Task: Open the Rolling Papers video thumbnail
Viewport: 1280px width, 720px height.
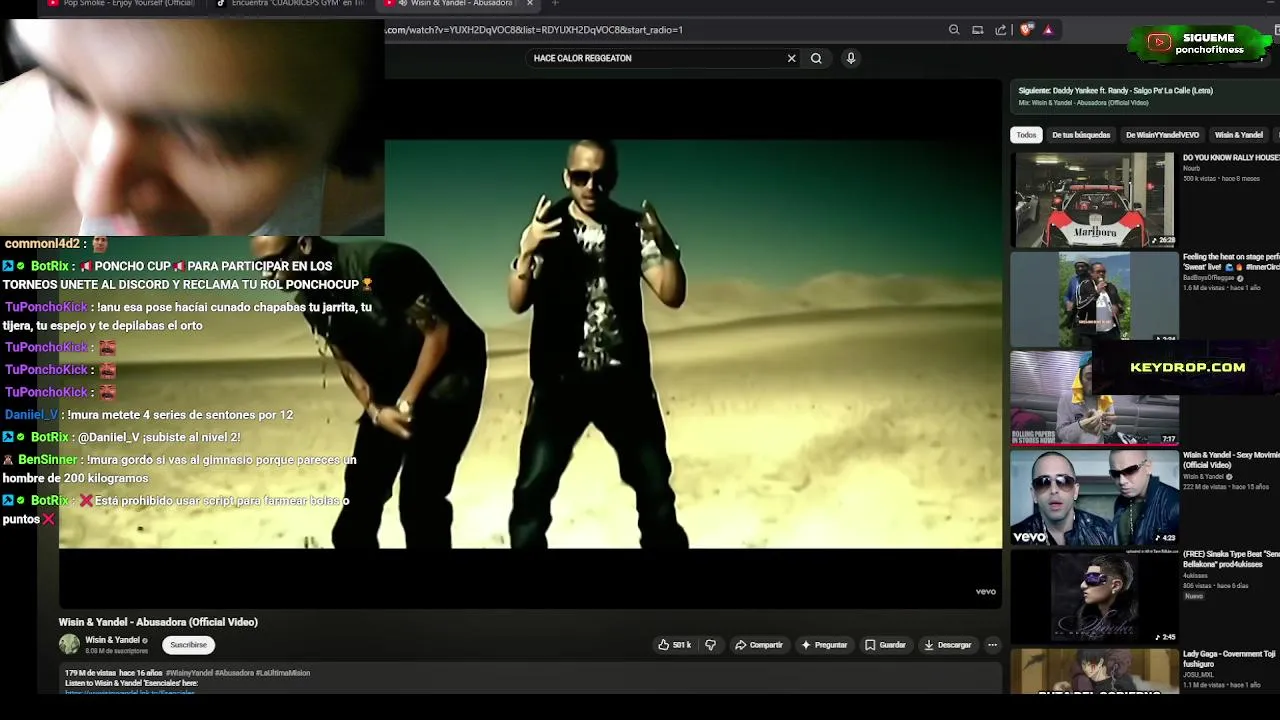Action: [x=1094, y=397]
